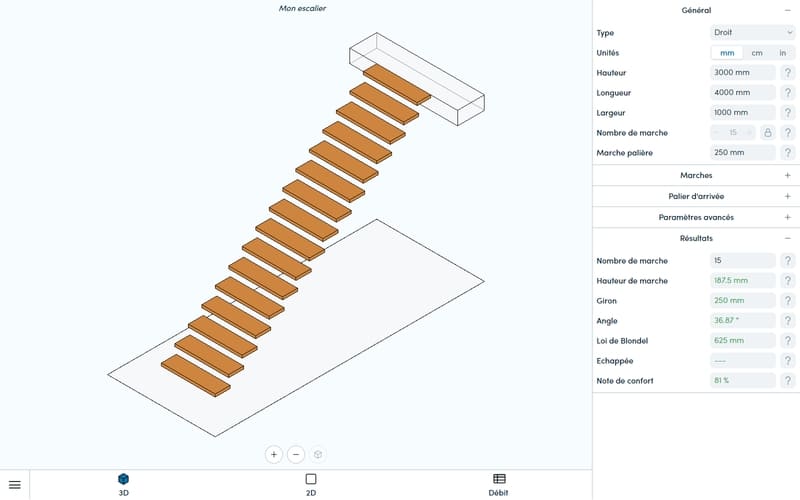Select in units
Screen dimensions: 800x500
[783, 53]
